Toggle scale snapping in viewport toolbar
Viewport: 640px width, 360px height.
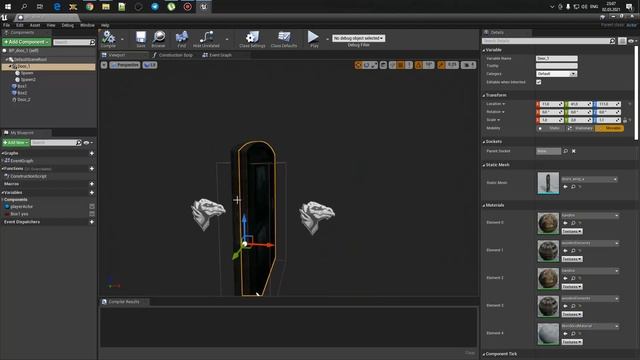441,65
